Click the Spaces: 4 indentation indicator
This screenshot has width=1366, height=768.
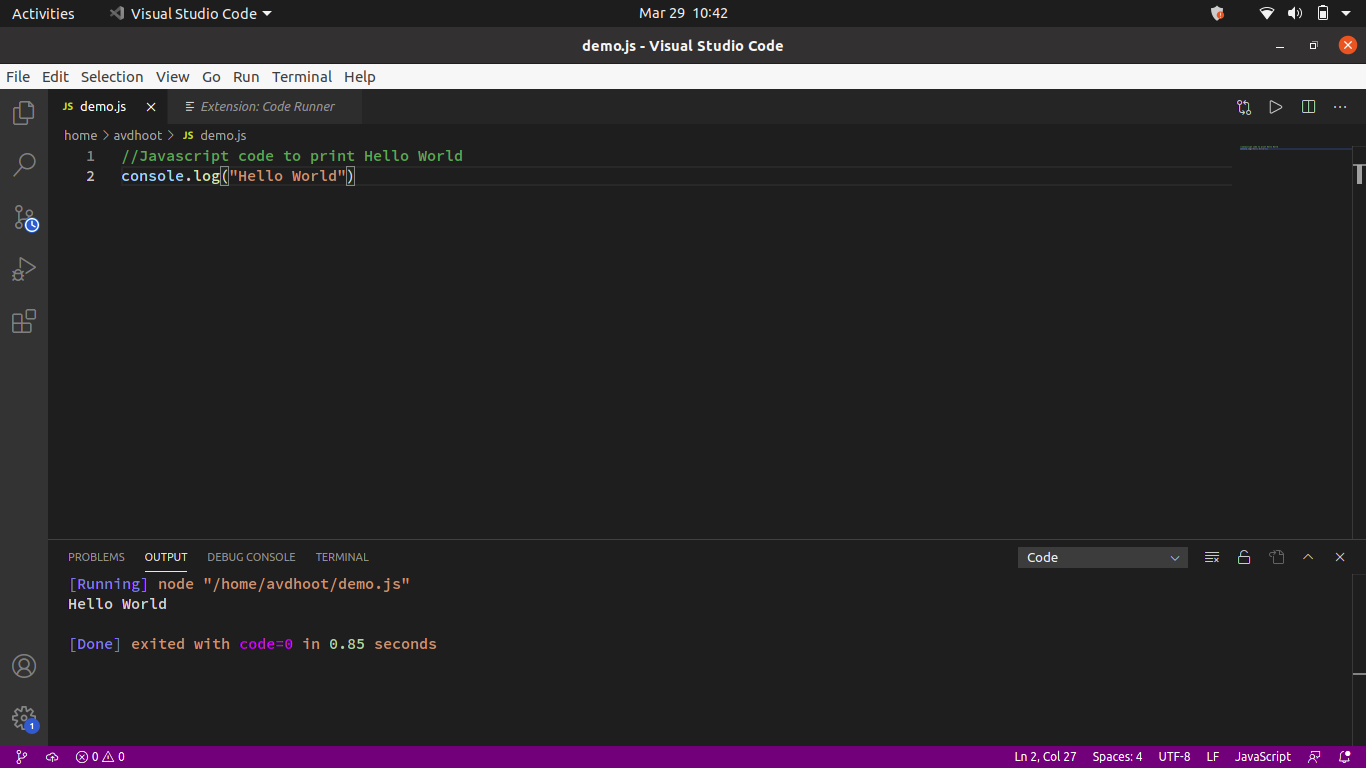tap(1116, 756)
